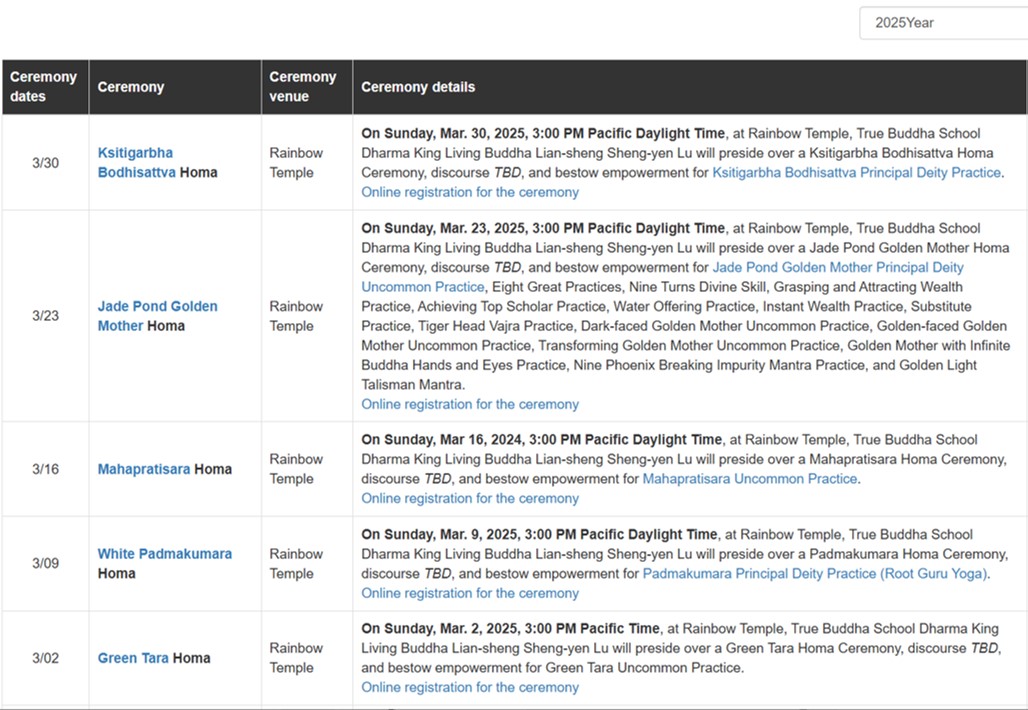Click Rainbow Temple venue in 3/23 row
This screenshot has width=1028, height=710.
(x=296, y=316)
